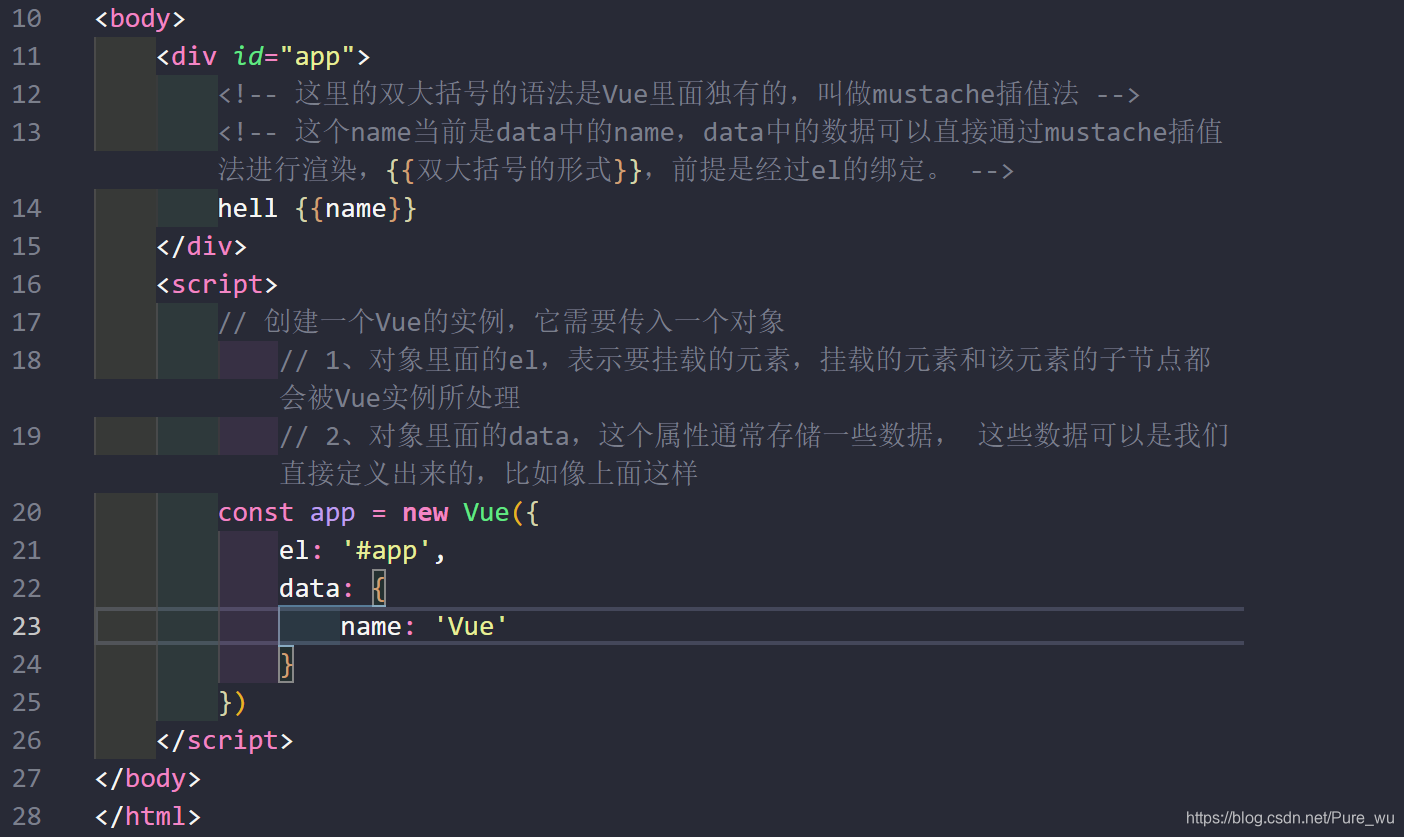Click the id attribute of the div tag
Viewport: 1404px width, 837px height.
(x=248, y=56)
